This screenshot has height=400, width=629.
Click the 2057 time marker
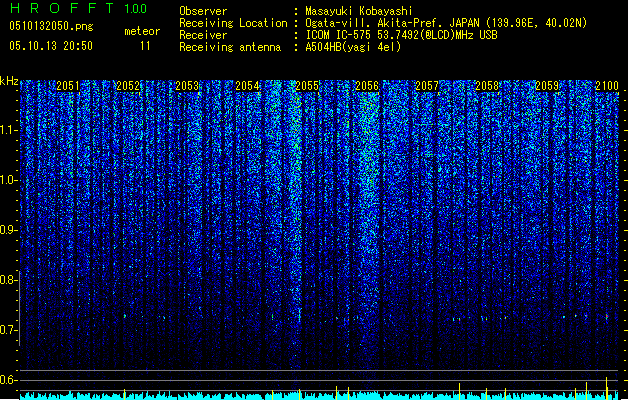pyautogui.click(x=427, y=86)
